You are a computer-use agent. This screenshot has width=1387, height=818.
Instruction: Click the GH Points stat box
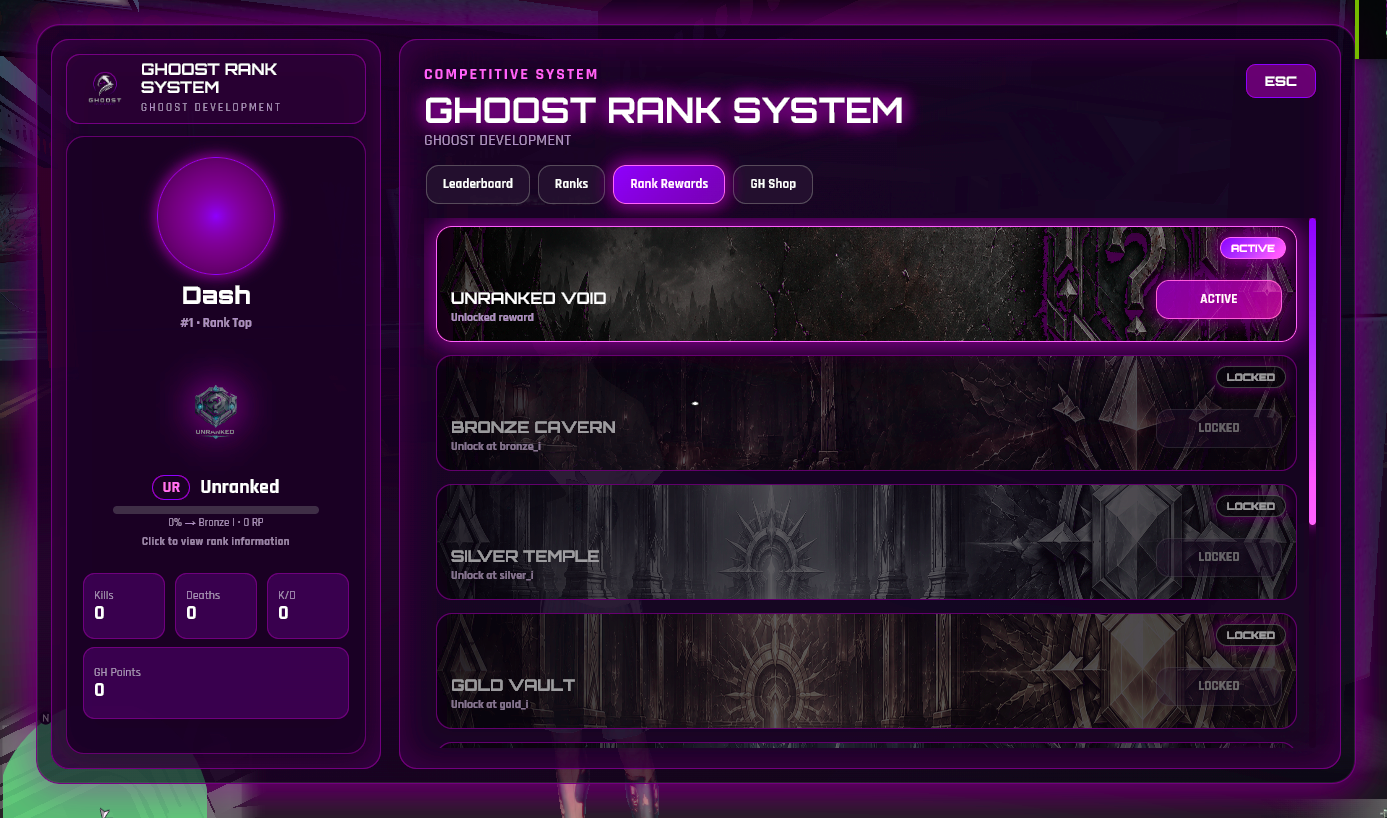(216, 683)
